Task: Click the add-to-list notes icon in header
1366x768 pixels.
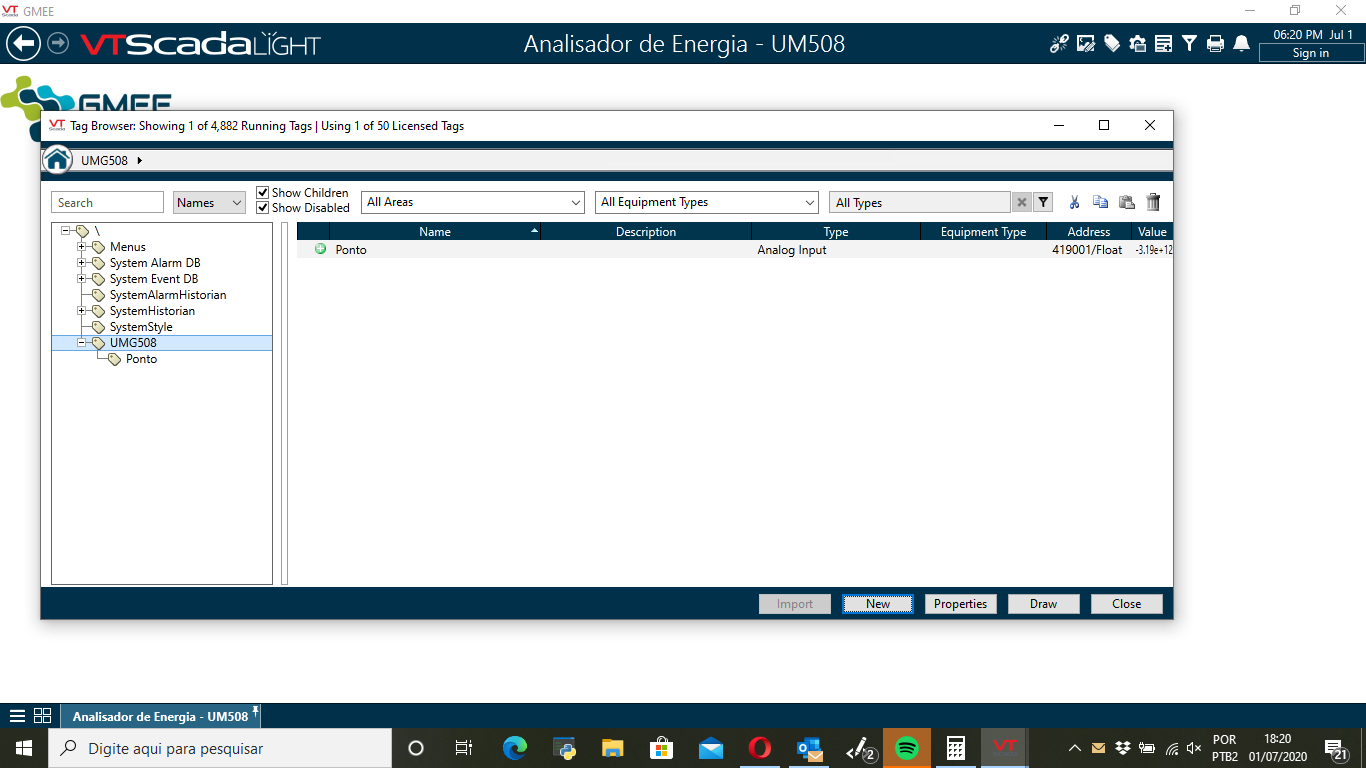Action: point(1163,43)
